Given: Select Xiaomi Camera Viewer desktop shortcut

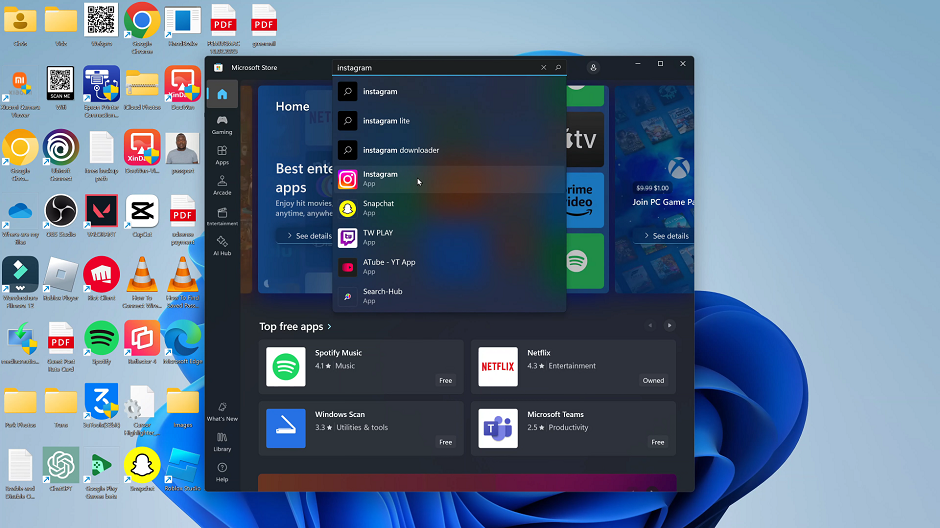Looking at the screenshot, I should tap(20, 92).
